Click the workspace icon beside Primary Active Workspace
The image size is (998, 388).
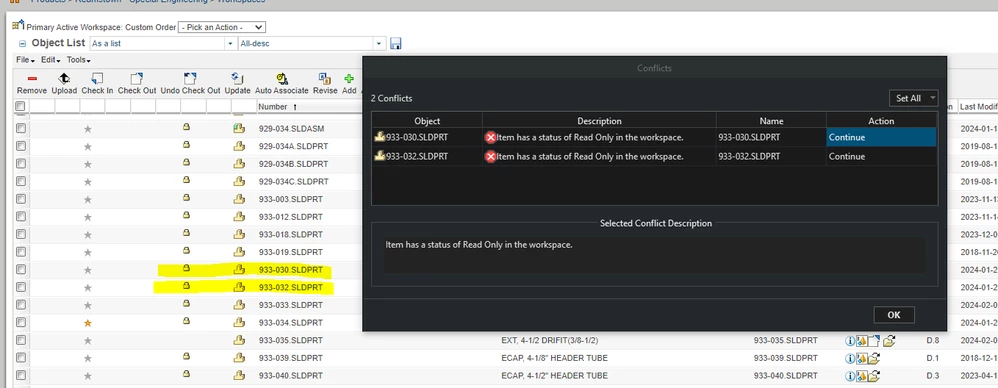coord(18,26)
